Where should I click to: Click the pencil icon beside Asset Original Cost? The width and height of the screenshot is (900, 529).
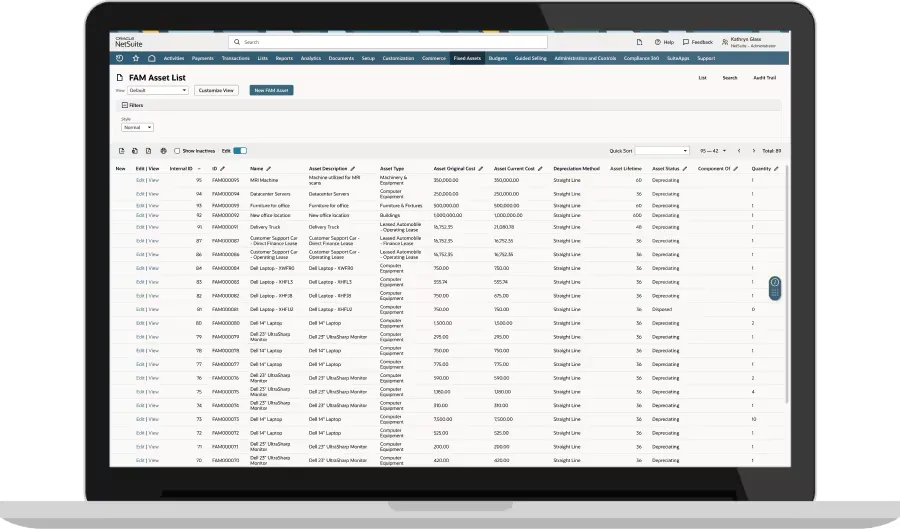[x=481, y=169]
